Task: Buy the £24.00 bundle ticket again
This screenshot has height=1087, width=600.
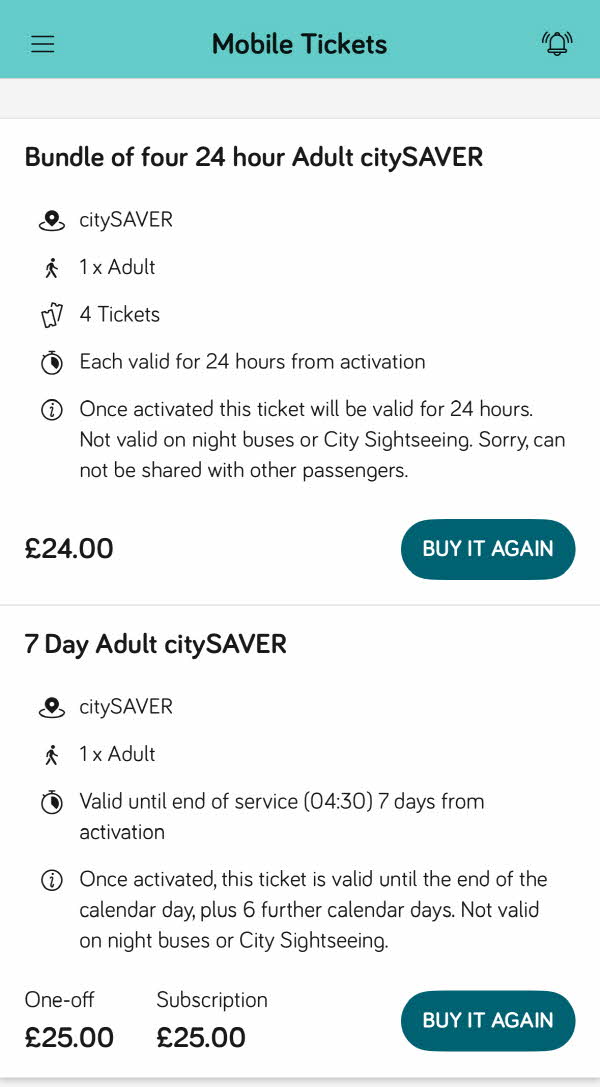Action: point(488,549)
